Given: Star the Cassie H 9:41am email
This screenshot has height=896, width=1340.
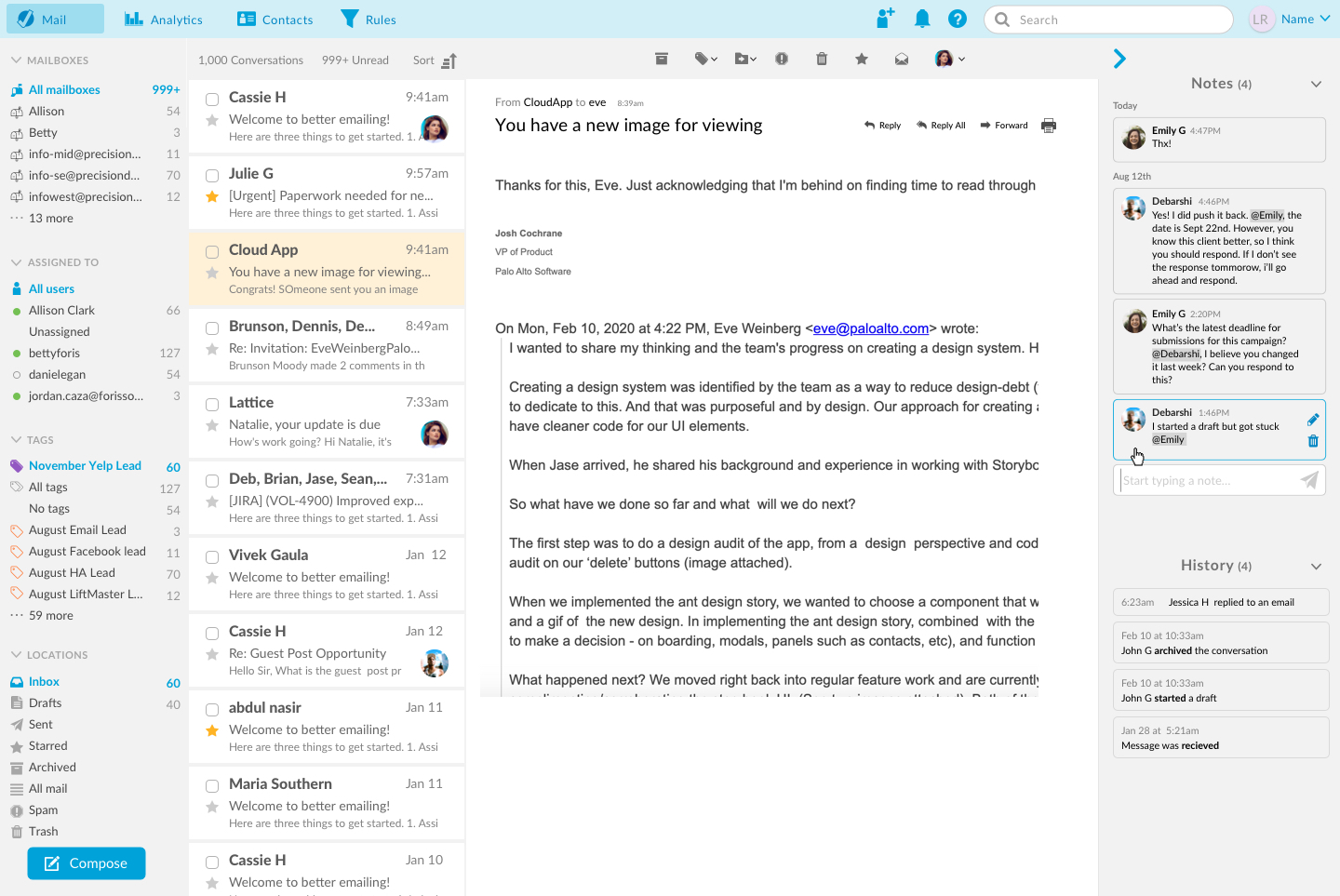Looking at the screenshot, I should (x=212, y=120).
